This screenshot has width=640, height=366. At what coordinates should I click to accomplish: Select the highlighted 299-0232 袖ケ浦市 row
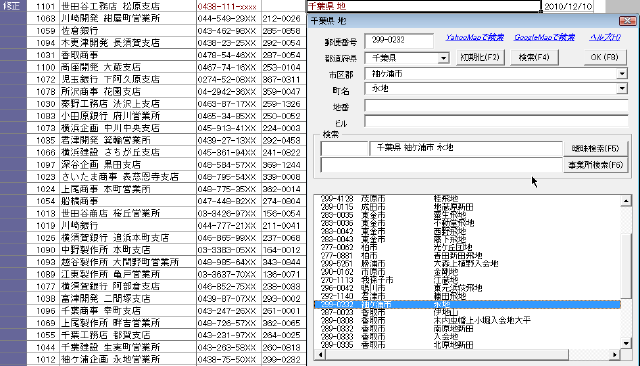point(467,304)
